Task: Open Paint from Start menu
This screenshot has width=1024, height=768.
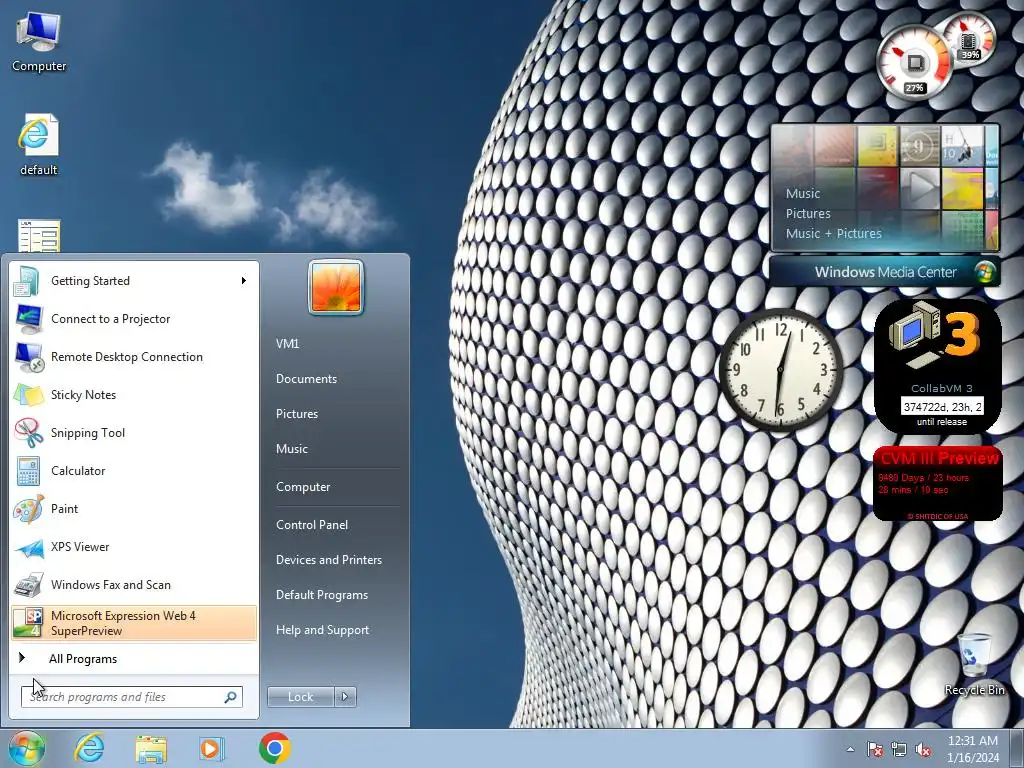Action: pos(134,509)
